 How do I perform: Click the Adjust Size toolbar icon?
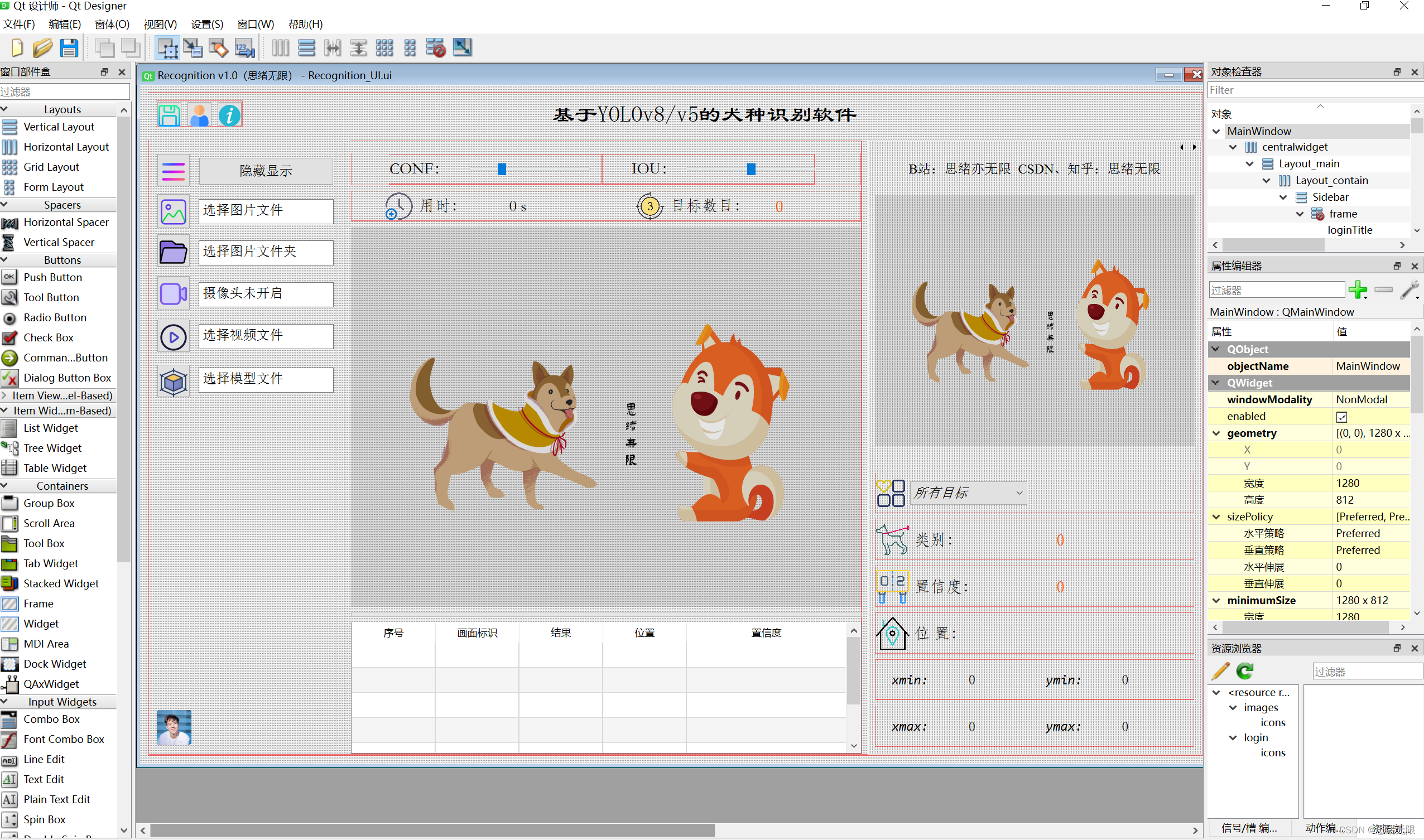pos(462,48)
